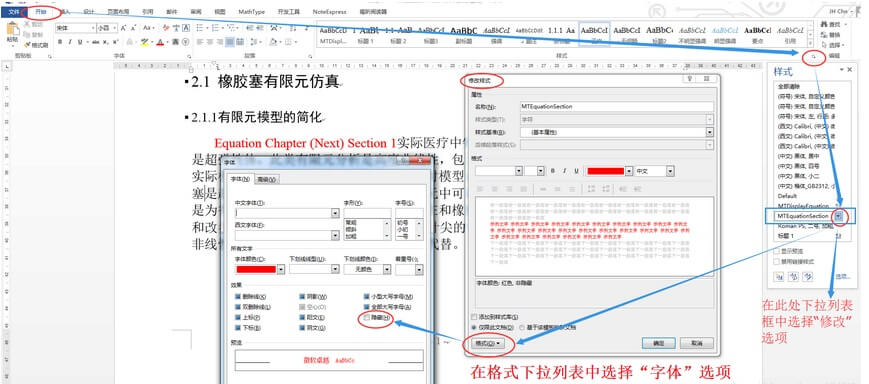Click the Format Painter icon
This screenshot has width=869, height=384.
click(28, 45)
